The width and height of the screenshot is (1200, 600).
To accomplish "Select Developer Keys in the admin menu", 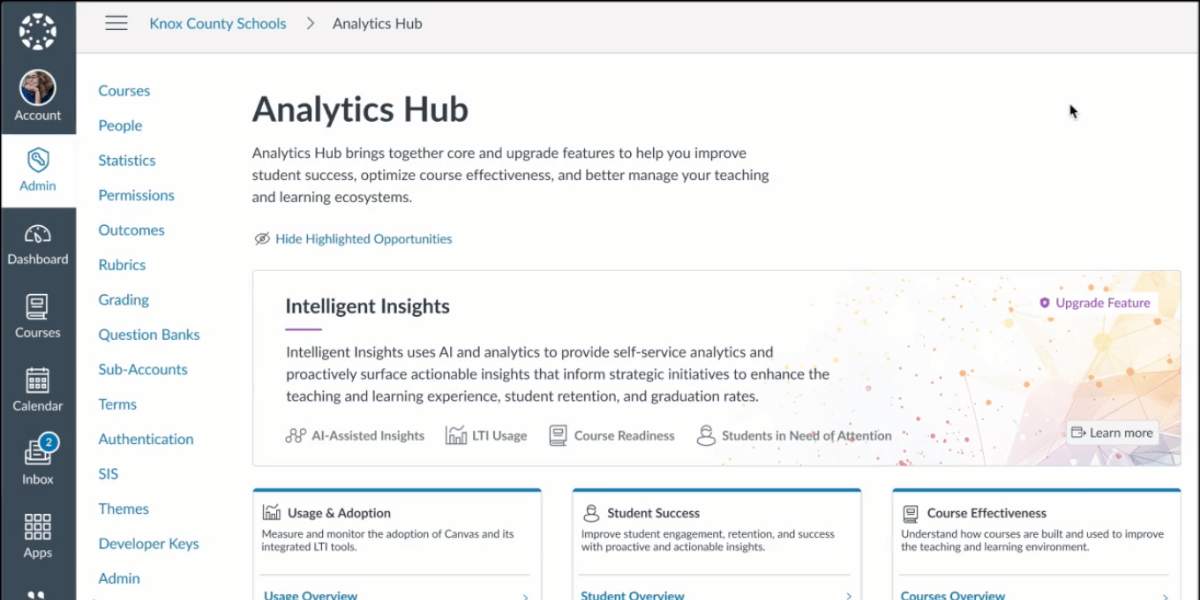I will pos(148,543).
